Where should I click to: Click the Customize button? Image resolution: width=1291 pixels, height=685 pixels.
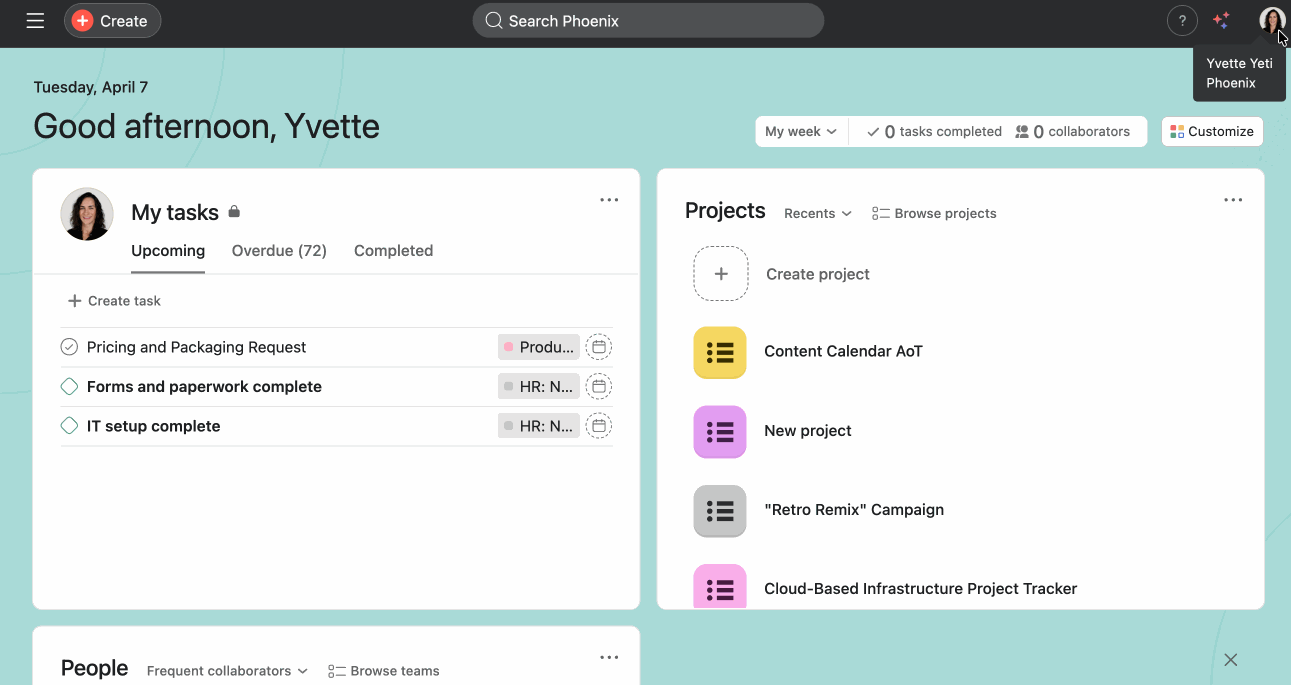pos(1211,132)
